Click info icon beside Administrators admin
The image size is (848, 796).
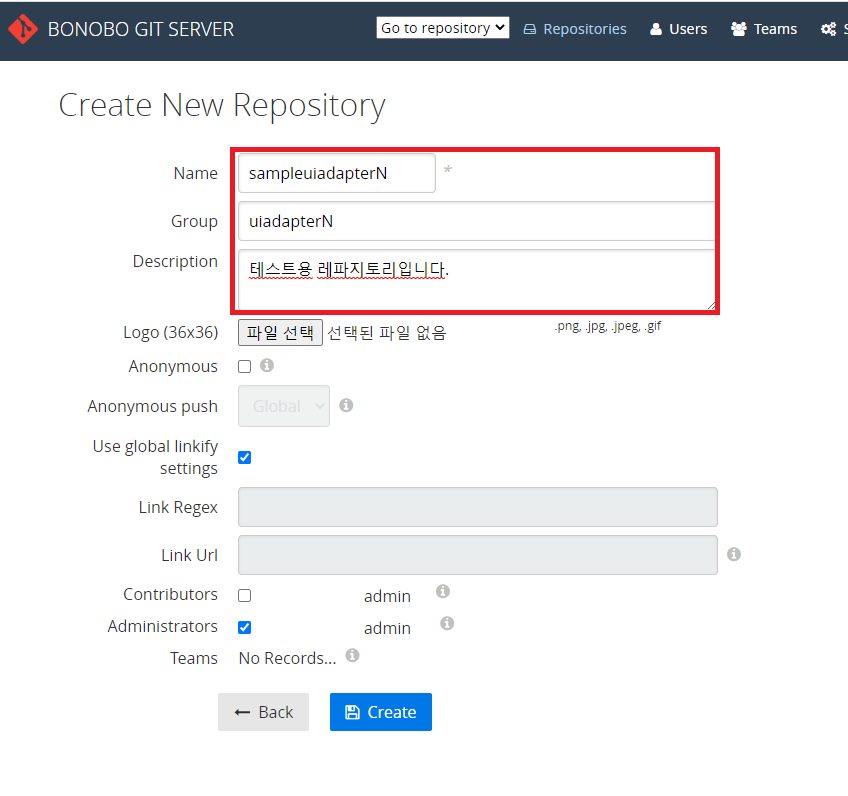[447, 624]
